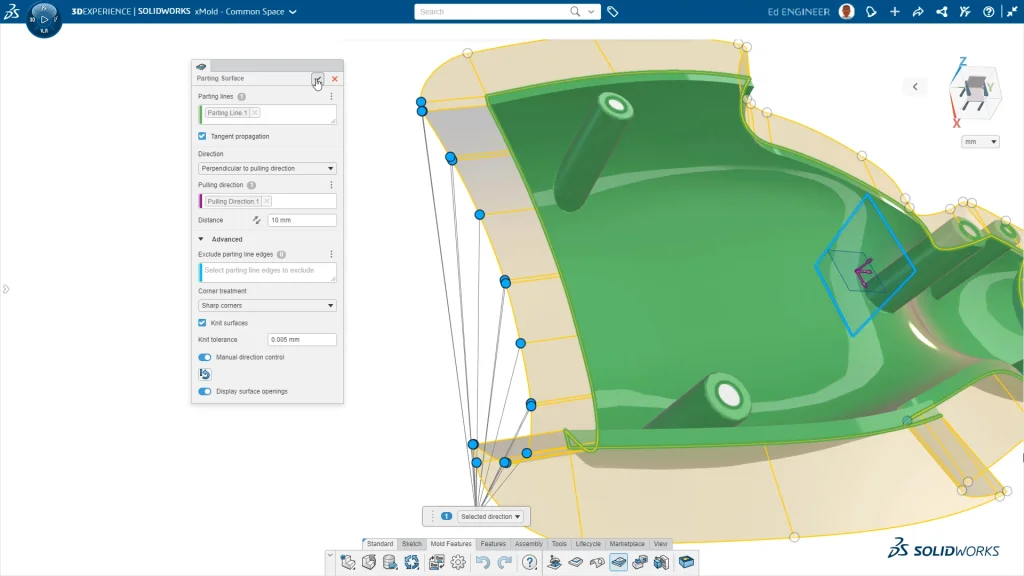This screenshot has width=1024, height=576.
Task: Open settings gear in bottom toolbar
Action: click(x=458, y=562)
